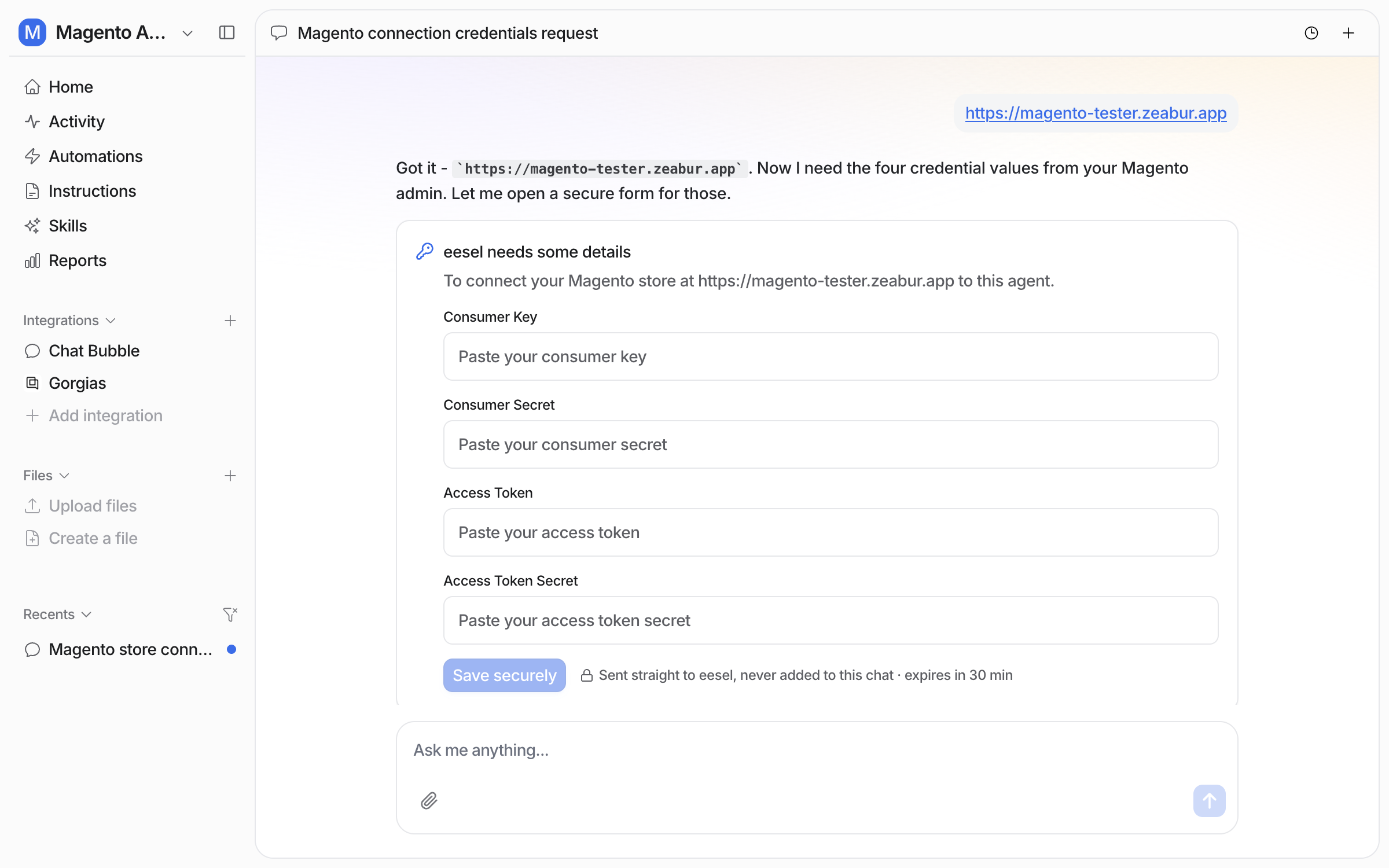Start a new chat with plus icon
1389x868 pixels.
tap(1348, 33)
